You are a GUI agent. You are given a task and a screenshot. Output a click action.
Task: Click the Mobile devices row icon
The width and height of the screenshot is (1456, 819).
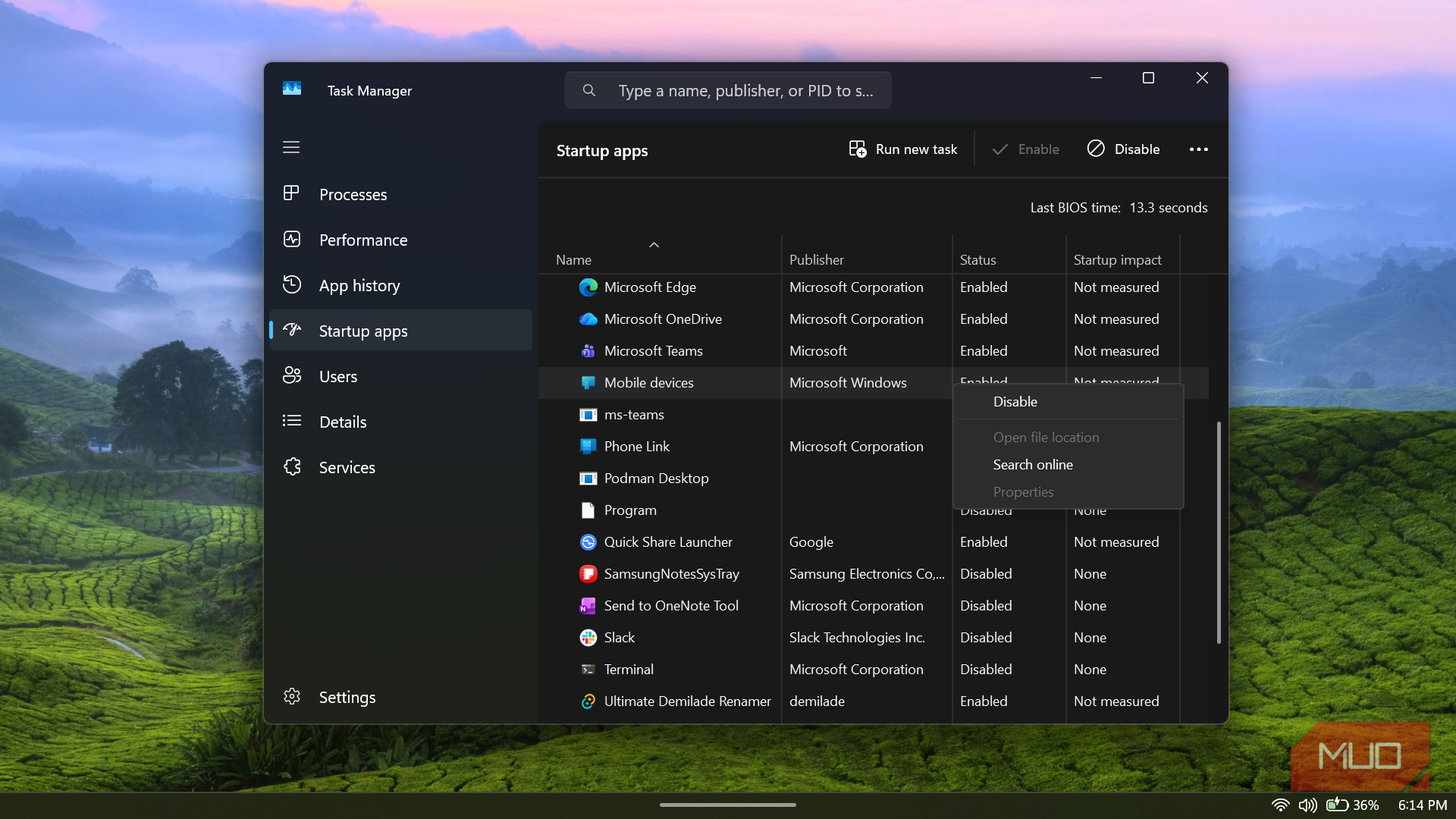[588, 383]
